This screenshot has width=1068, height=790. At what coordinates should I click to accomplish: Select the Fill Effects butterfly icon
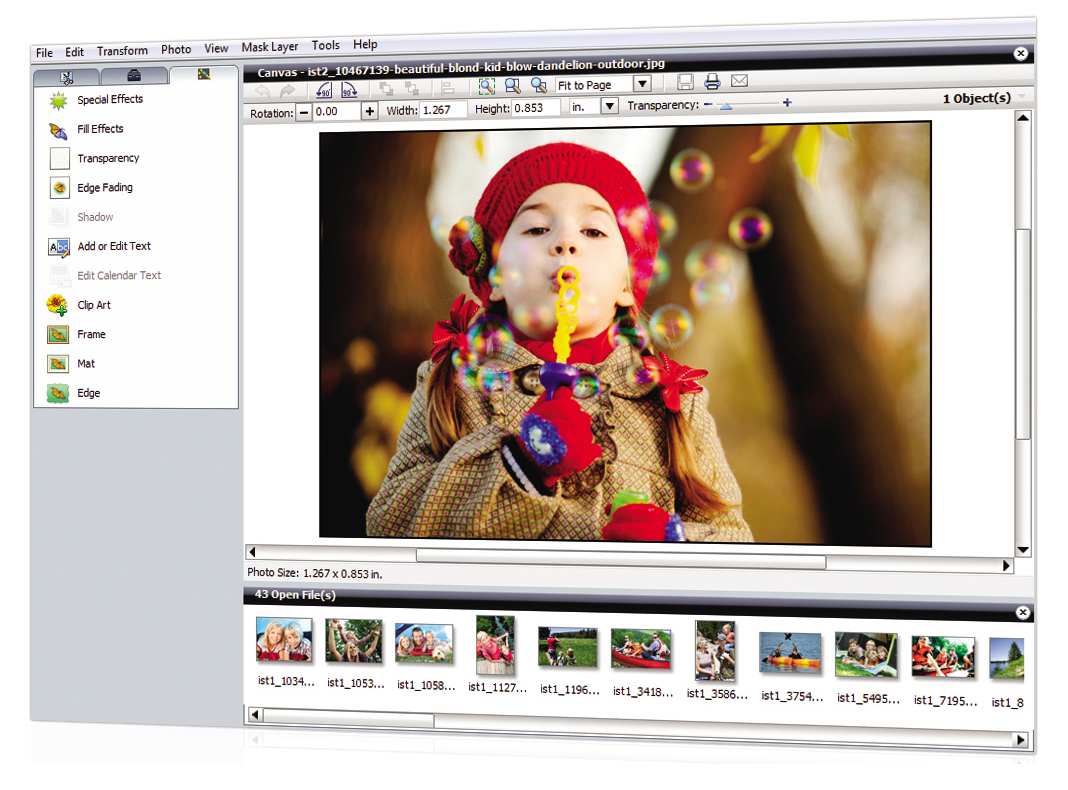pos(58,130)
